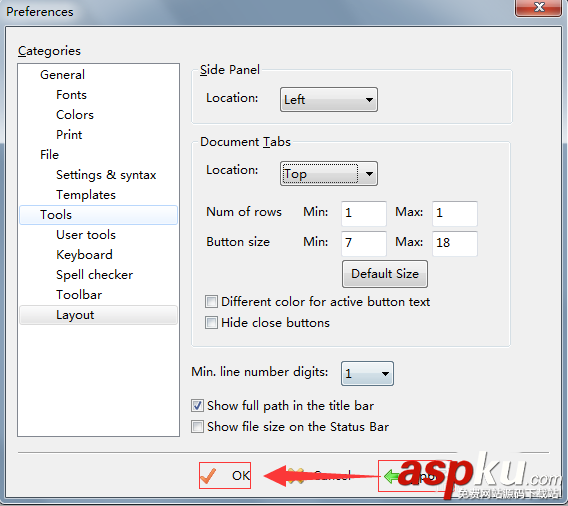Select Print in categories list

tap(69, 134)
